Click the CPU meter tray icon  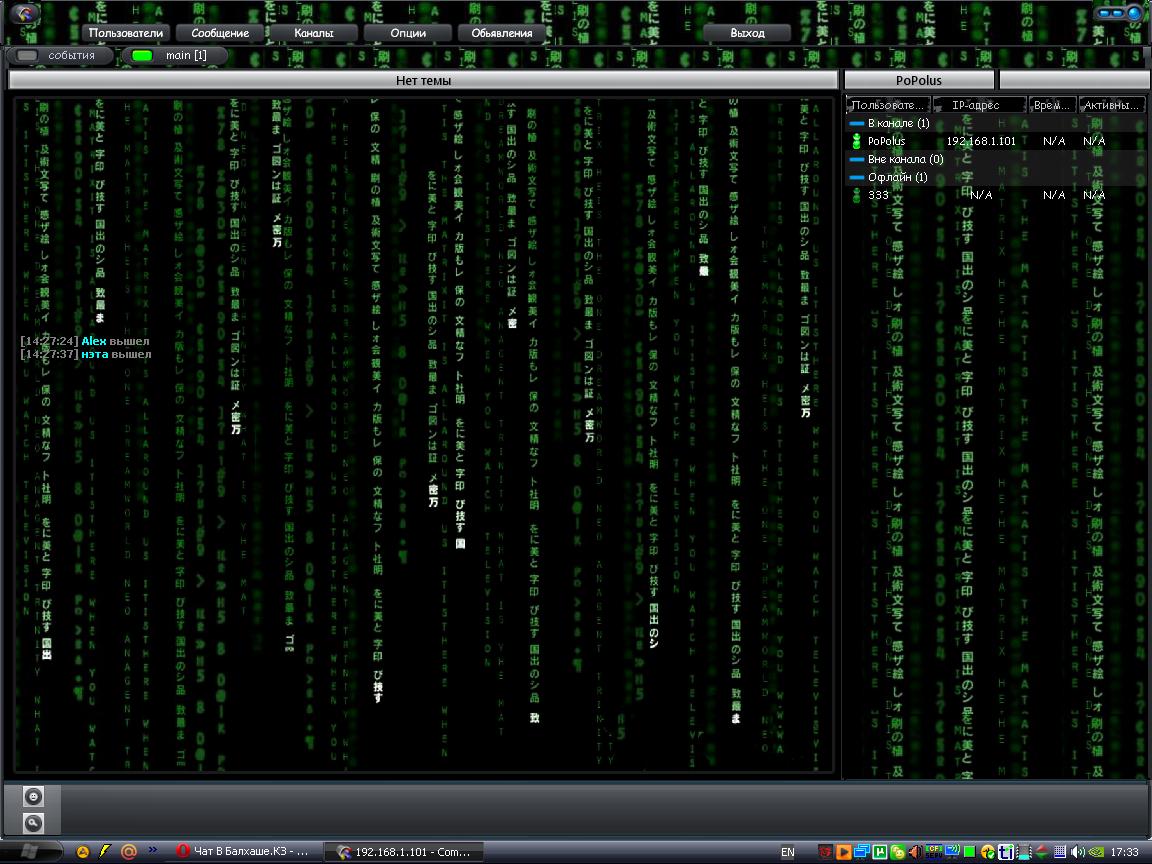(x=934, y=852)
